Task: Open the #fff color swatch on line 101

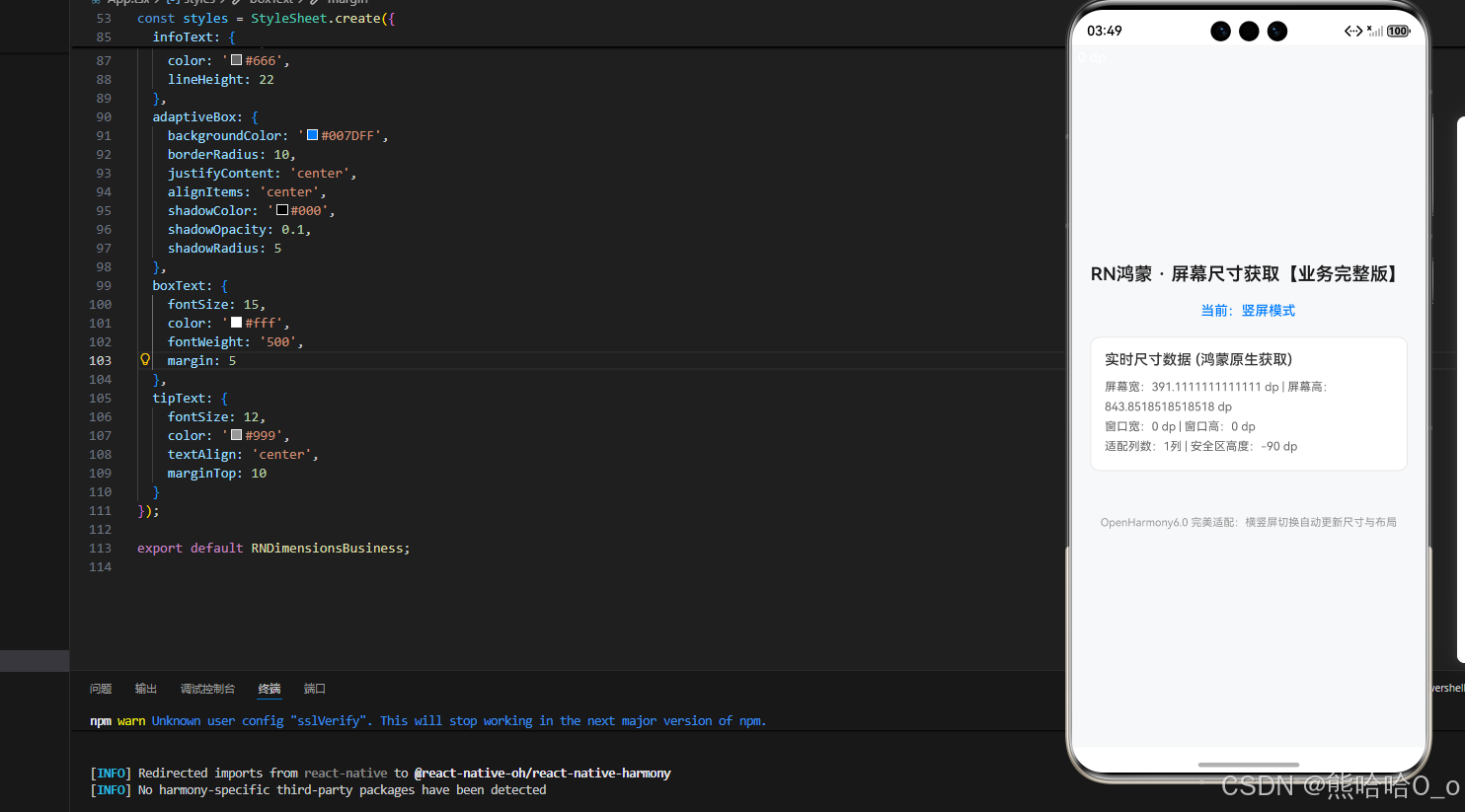Action: (236, 323)
